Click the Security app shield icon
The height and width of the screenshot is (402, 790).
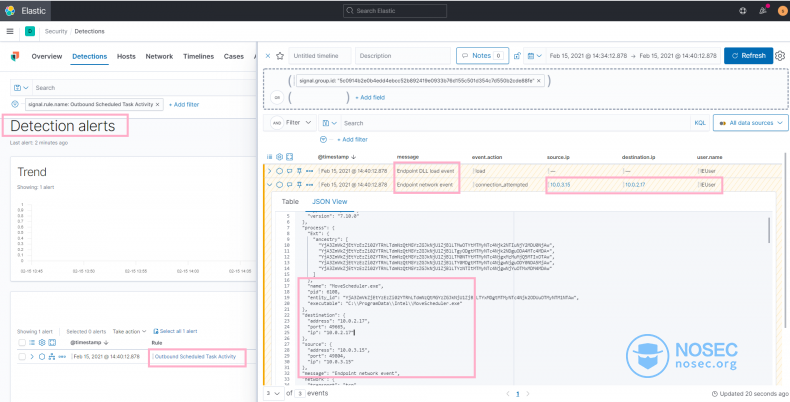pos(15,56)
